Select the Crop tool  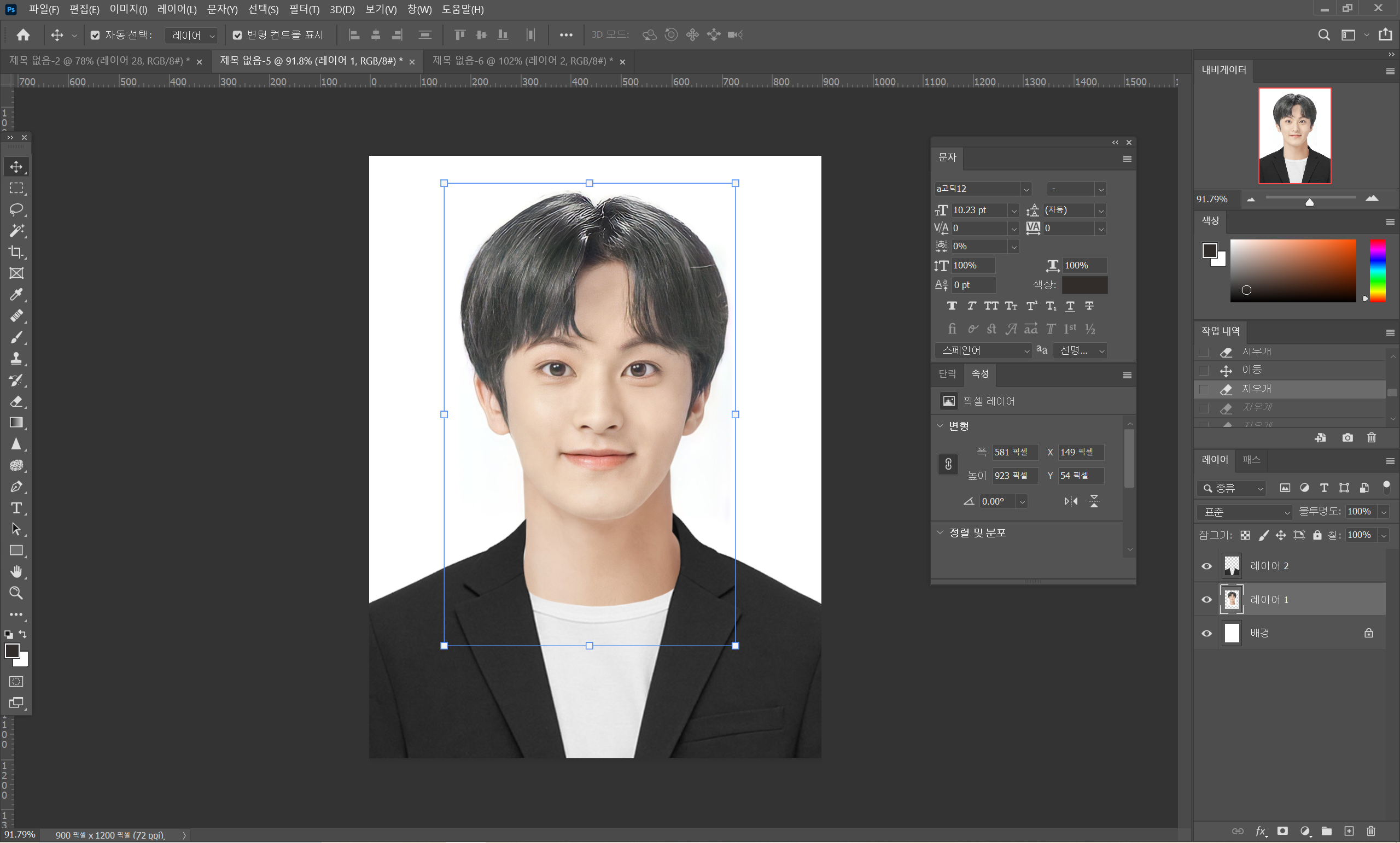(16, 251)
